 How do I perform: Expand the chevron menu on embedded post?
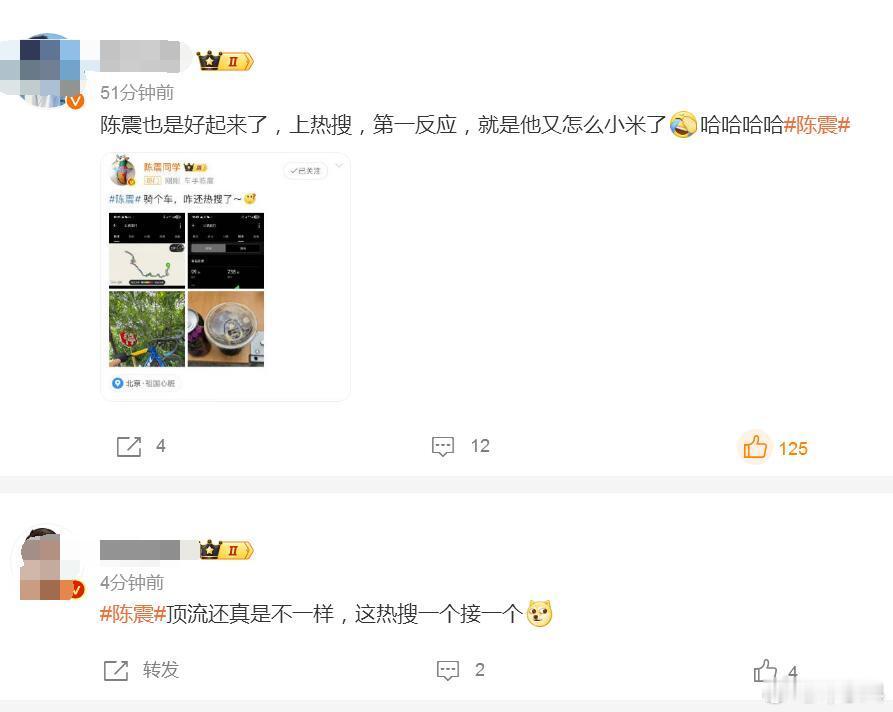(x=339, y=166)
